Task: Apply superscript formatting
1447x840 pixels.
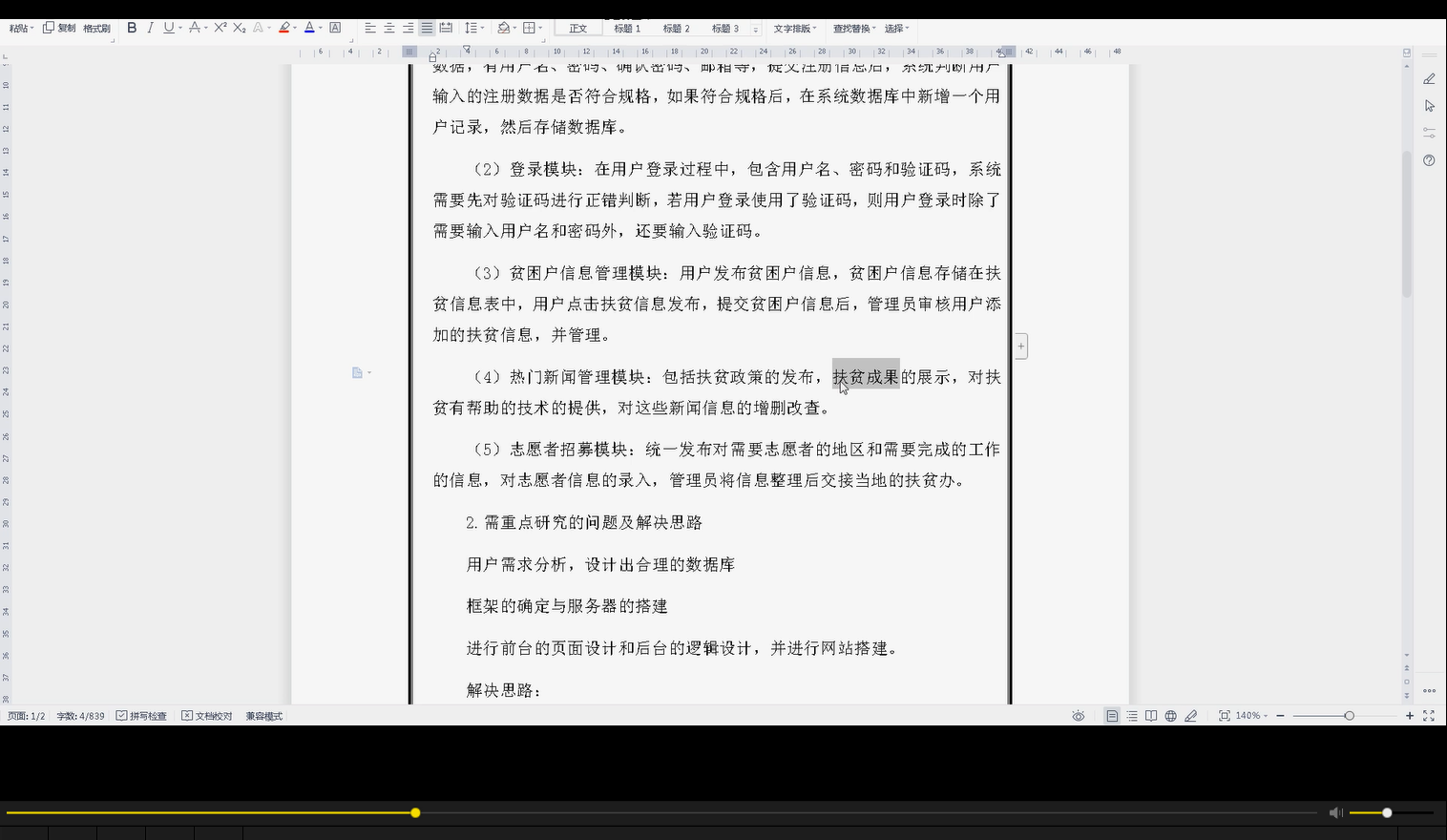Action: pyautogui.click(x=220, y=28)
